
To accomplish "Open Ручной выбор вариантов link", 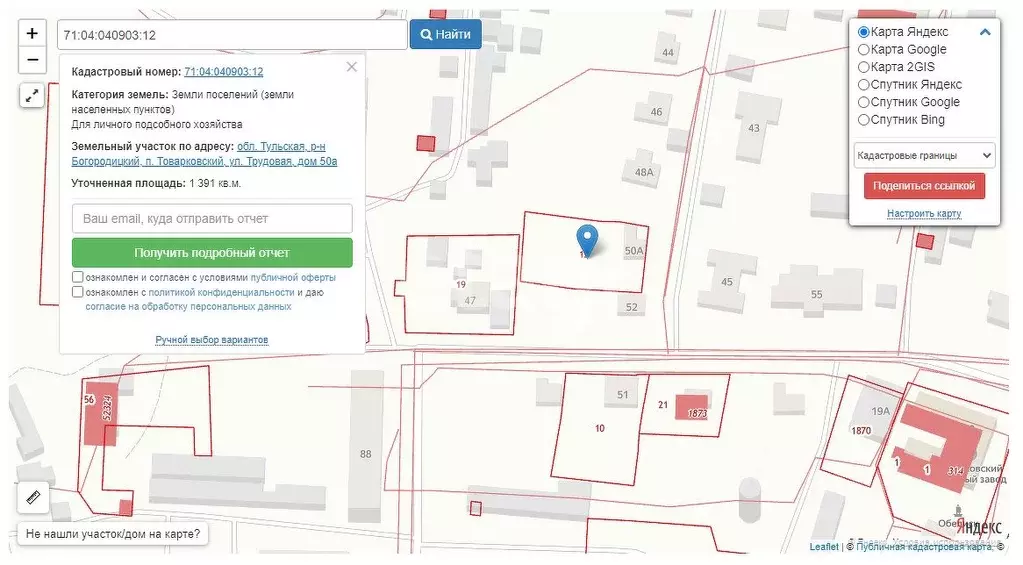I will pos(211,340).
